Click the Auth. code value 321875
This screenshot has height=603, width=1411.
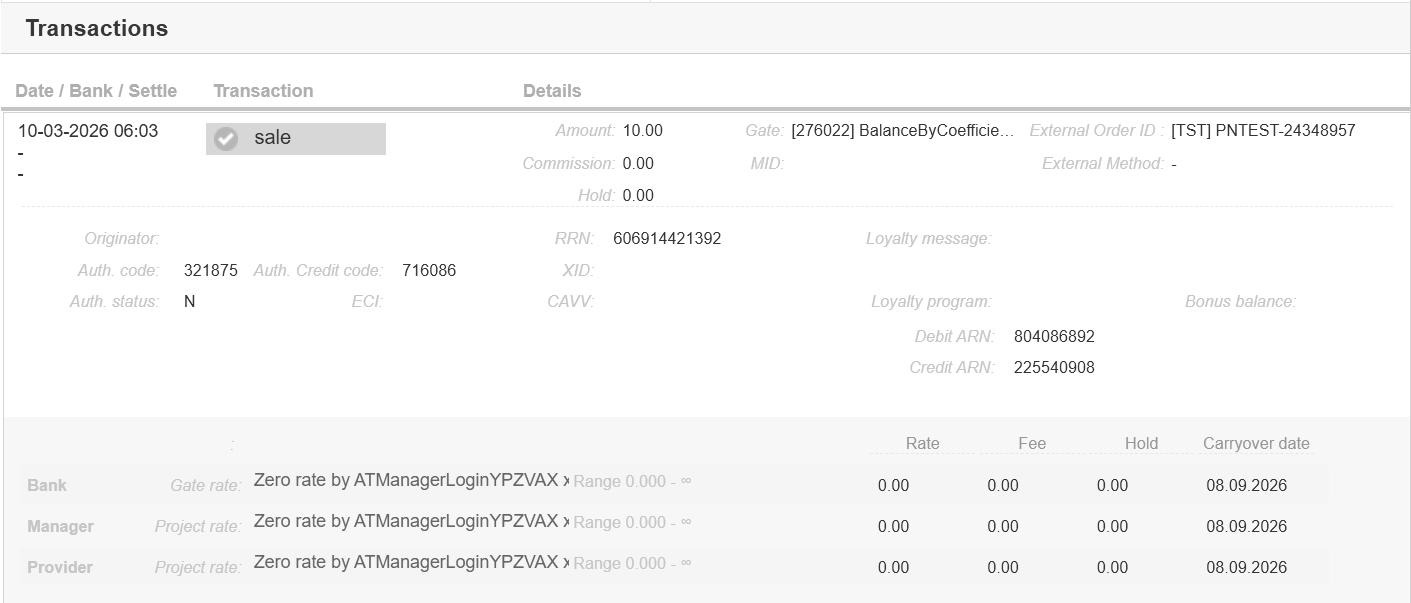[x=211, y=270]
